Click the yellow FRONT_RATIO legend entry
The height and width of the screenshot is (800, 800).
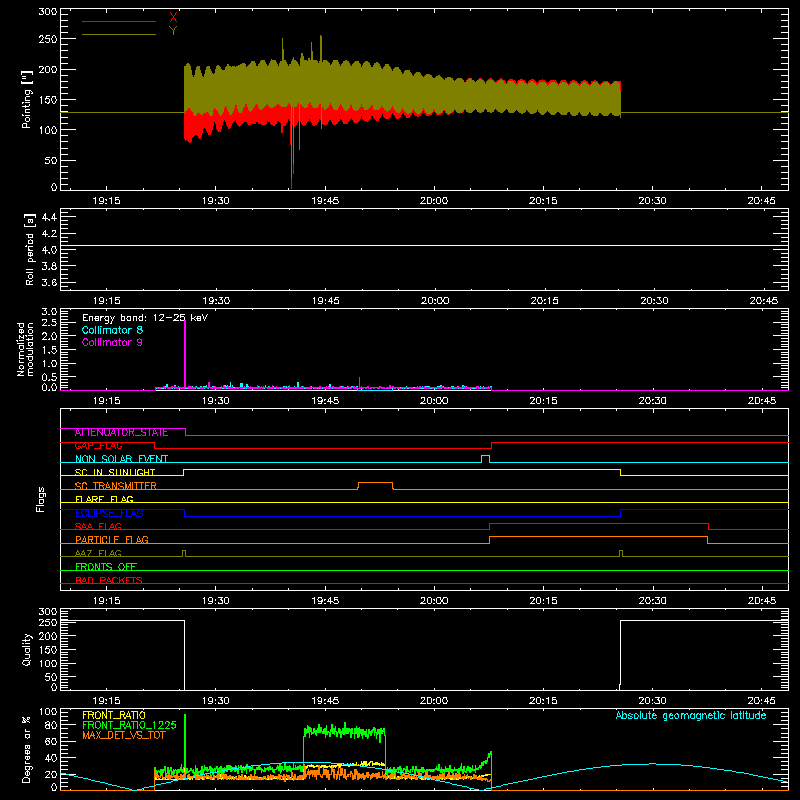[114, 715]
